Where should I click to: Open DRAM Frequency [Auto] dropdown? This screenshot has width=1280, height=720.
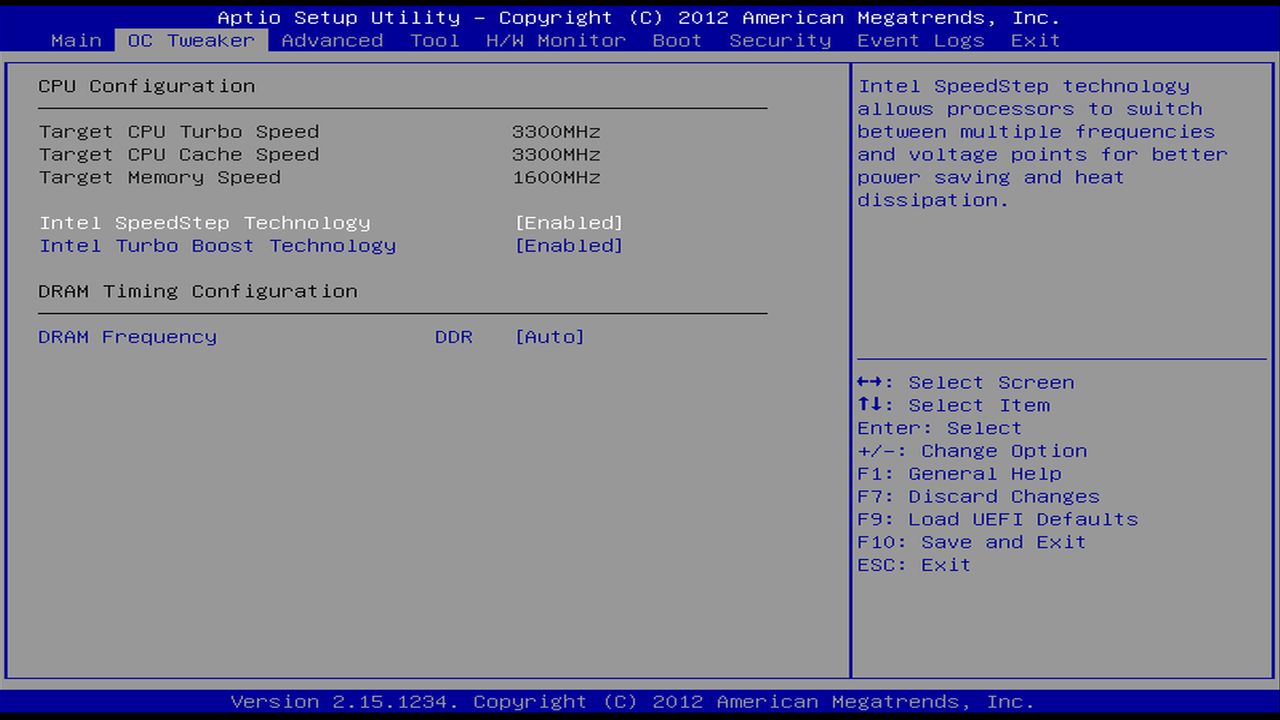click(550, 337)
